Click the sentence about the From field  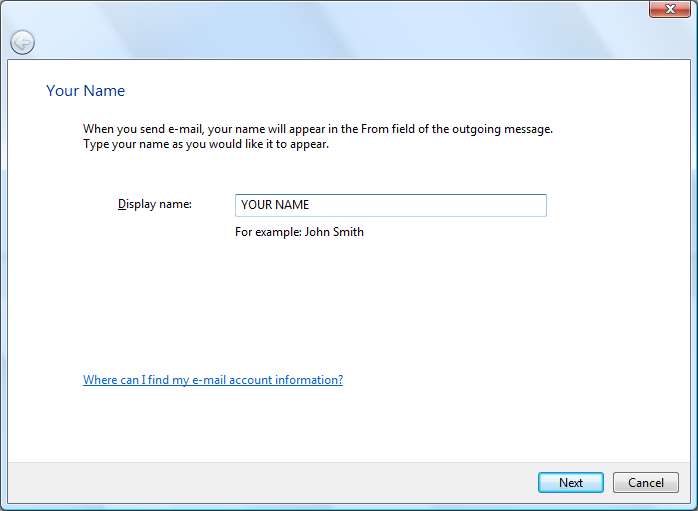click(317, 129)
